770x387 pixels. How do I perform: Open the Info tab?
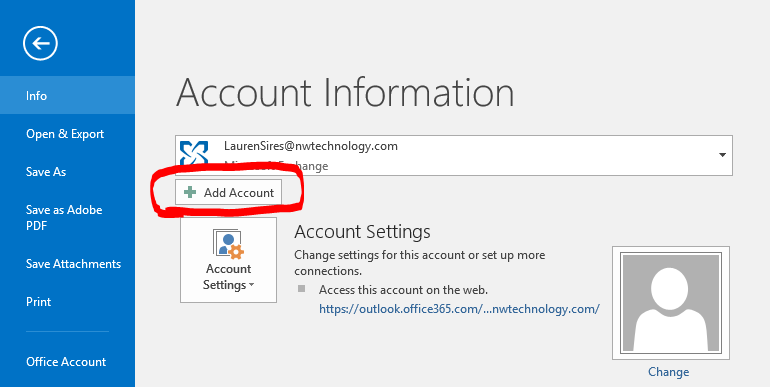[67, 95]
